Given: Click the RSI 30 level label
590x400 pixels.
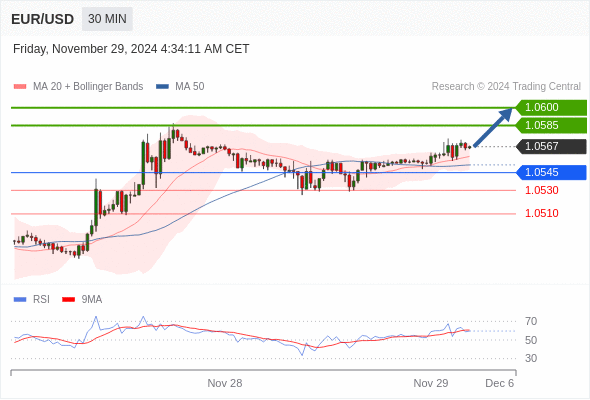Looking at the screenshot, I should (531, 358).
